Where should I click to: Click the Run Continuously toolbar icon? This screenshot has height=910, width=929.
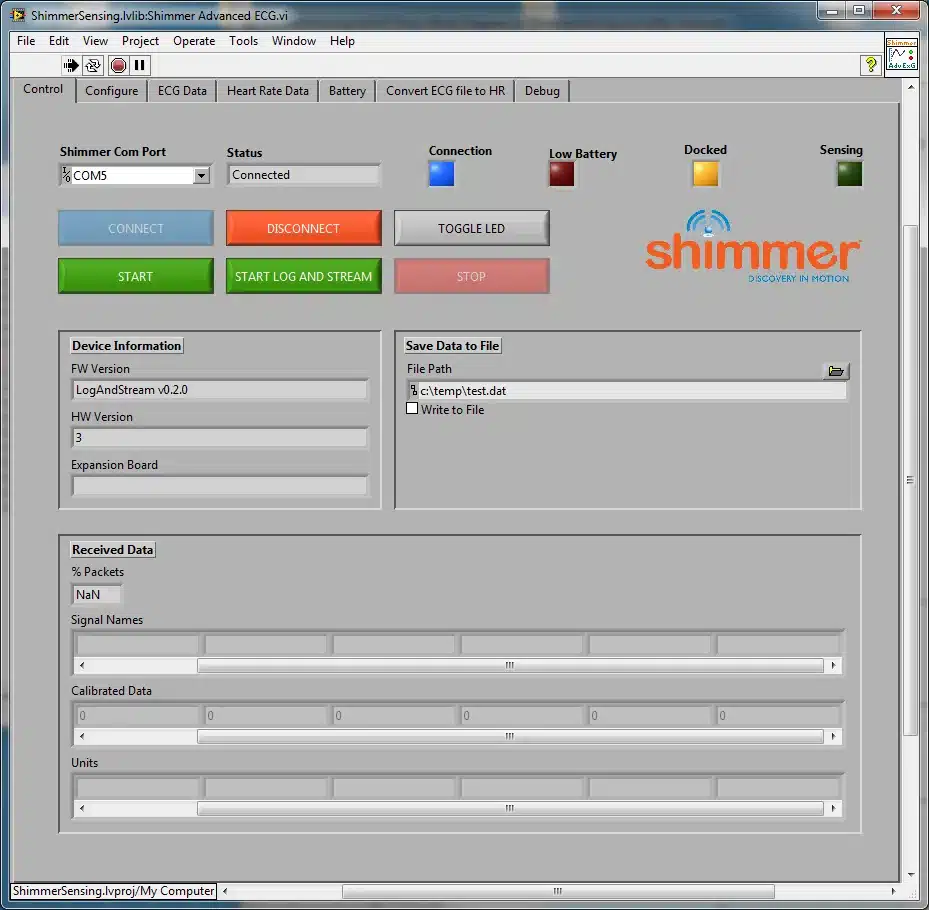(93, 65)
